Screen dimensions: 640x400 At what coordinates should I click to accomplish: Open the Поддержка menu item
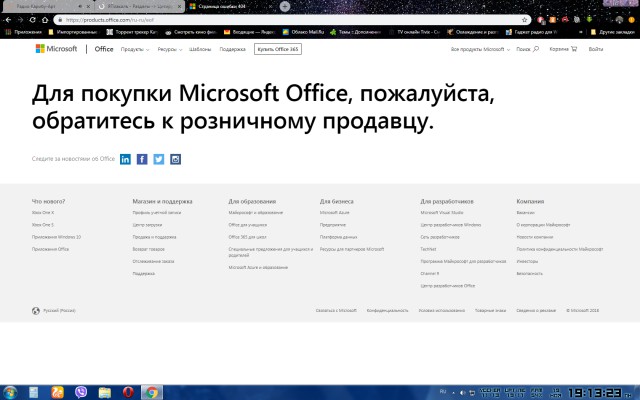coord(233,49)
